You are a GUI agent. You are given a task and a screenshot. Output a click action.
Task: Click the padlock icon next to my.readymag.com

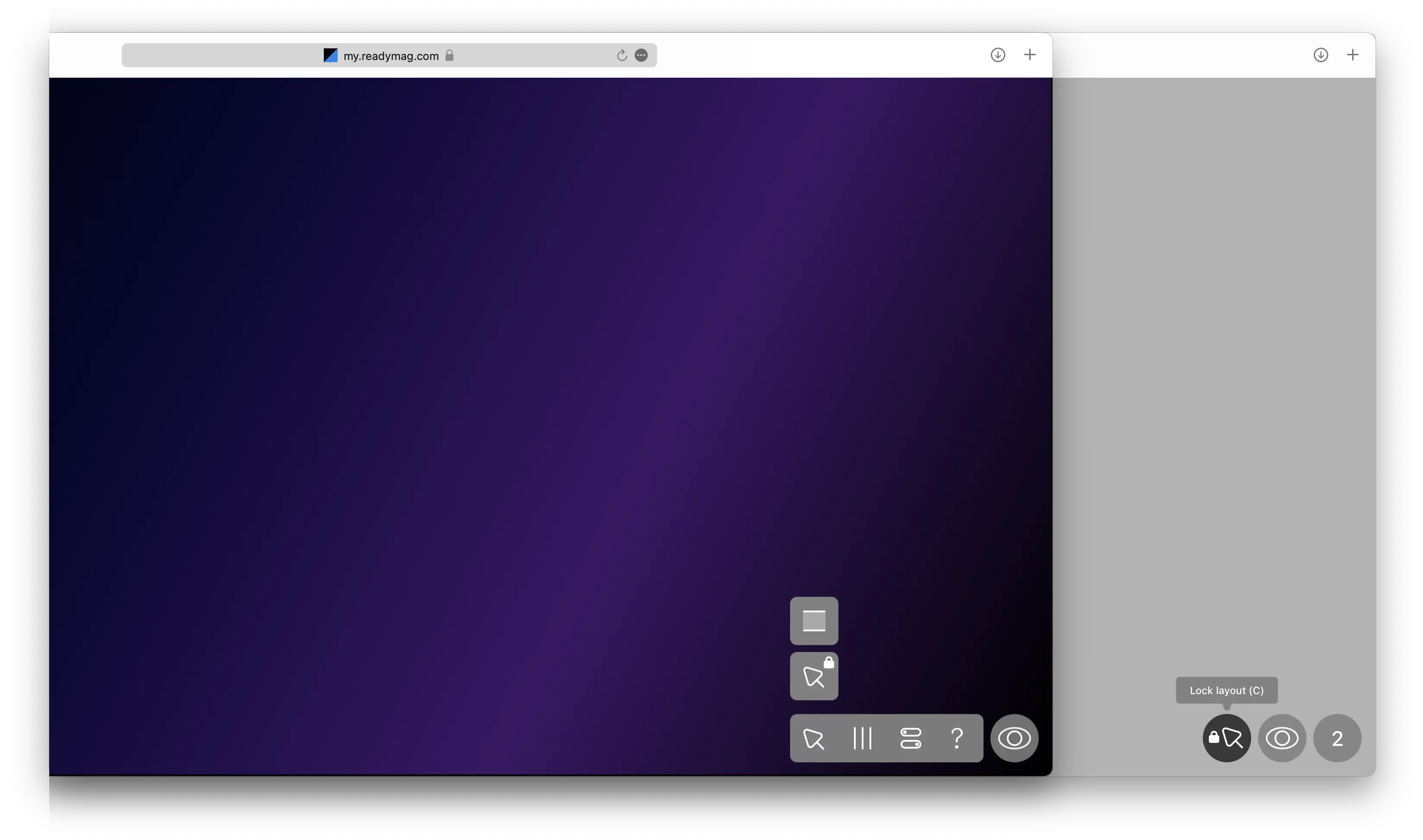coord(450,56)
